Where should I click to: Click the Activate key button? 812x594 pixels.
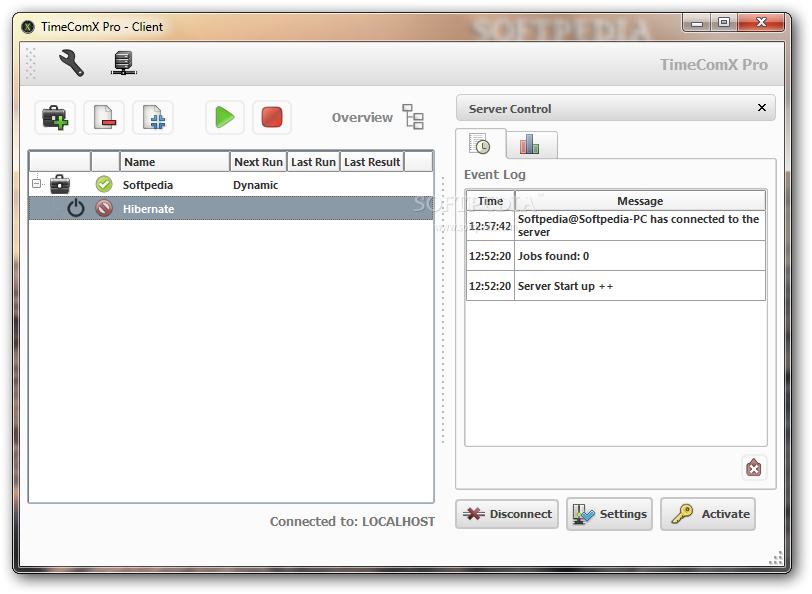tap(708, 514)
